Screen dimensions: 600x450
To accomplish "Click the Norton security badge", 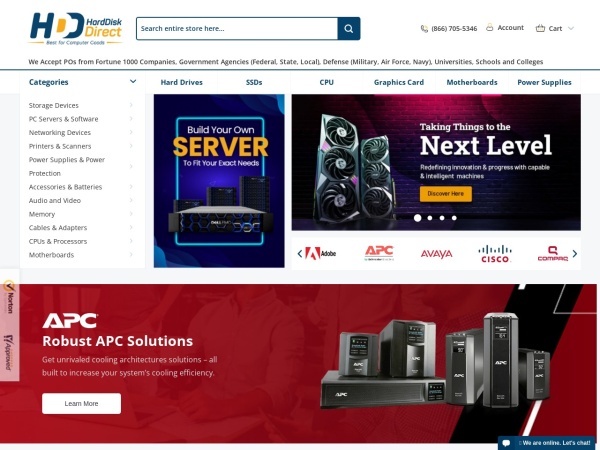I will [9, 297].
